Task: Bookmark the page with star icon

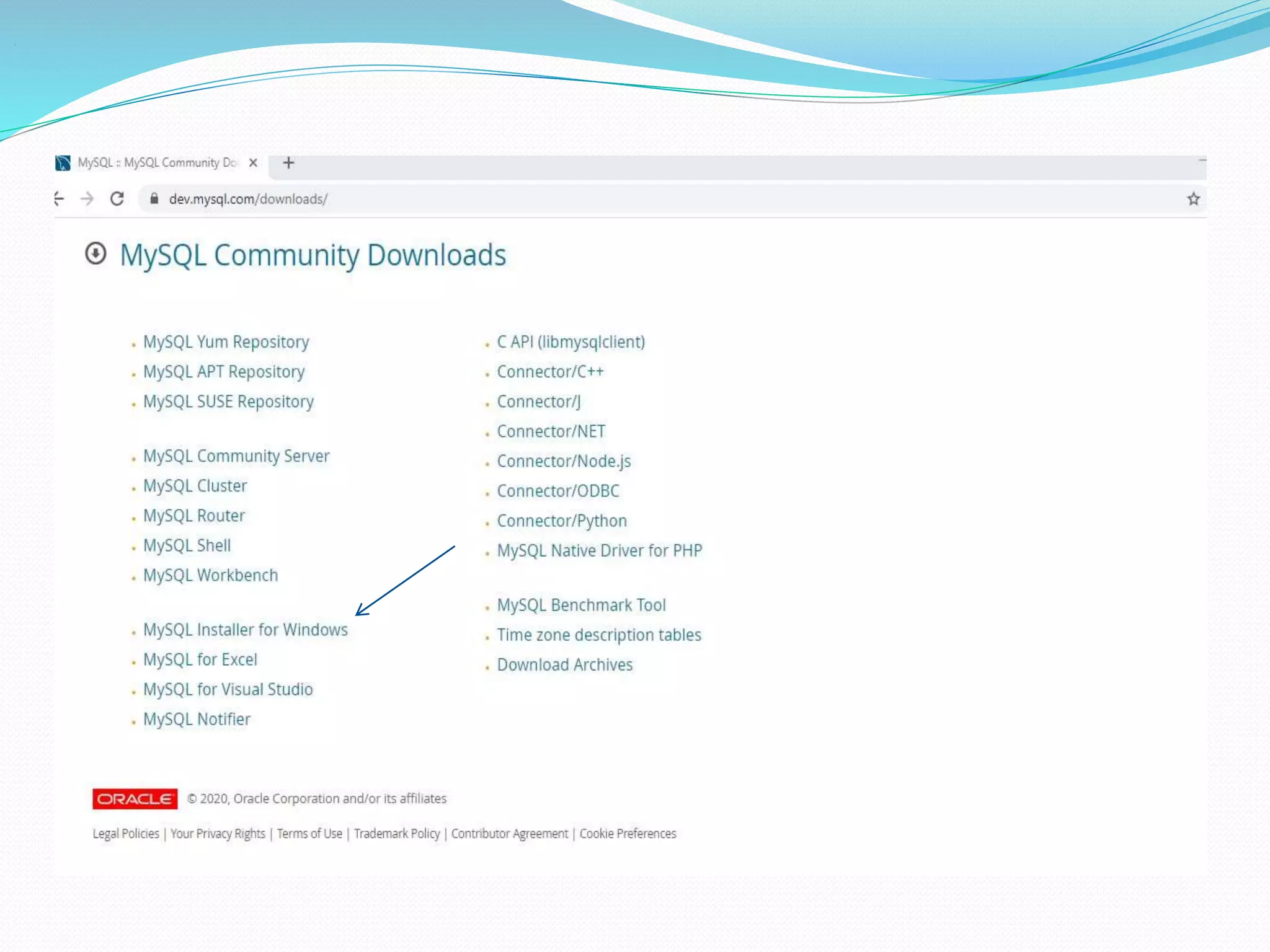Action: [x=1193, y=199]
